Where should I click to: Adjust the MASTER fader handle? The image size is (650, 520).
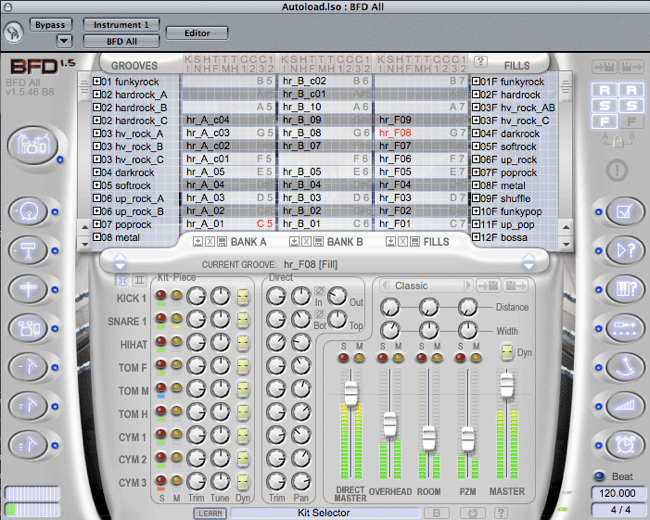pyautogui.click(x=507, y=384)
